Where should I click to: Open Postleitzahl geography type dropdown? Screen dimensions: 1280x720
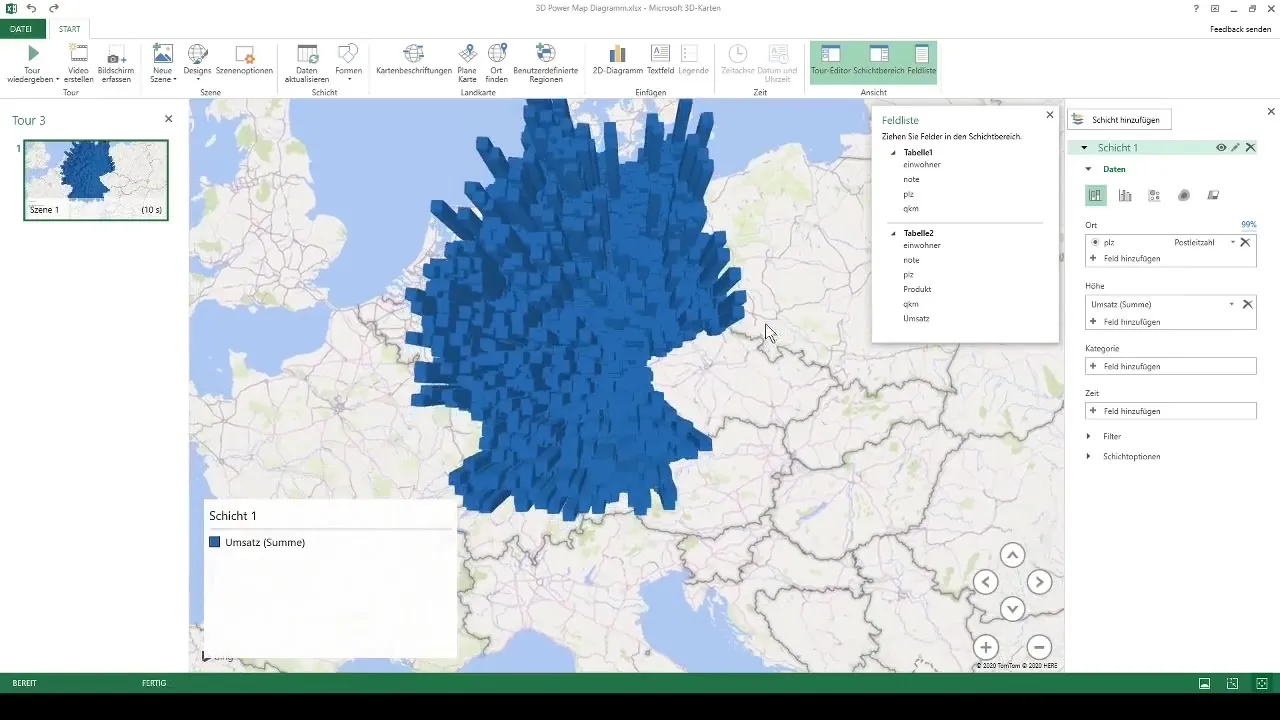point(1232,243)
